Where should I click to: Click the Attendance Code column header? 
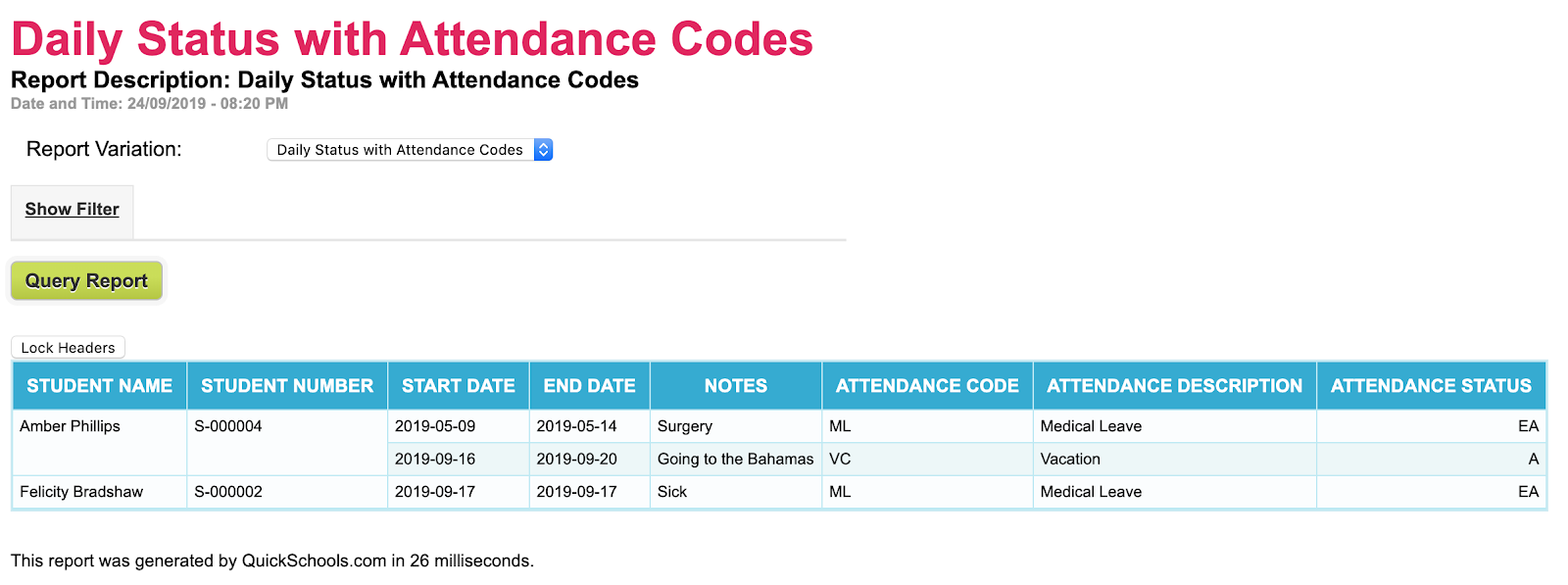tap(927, 386)
